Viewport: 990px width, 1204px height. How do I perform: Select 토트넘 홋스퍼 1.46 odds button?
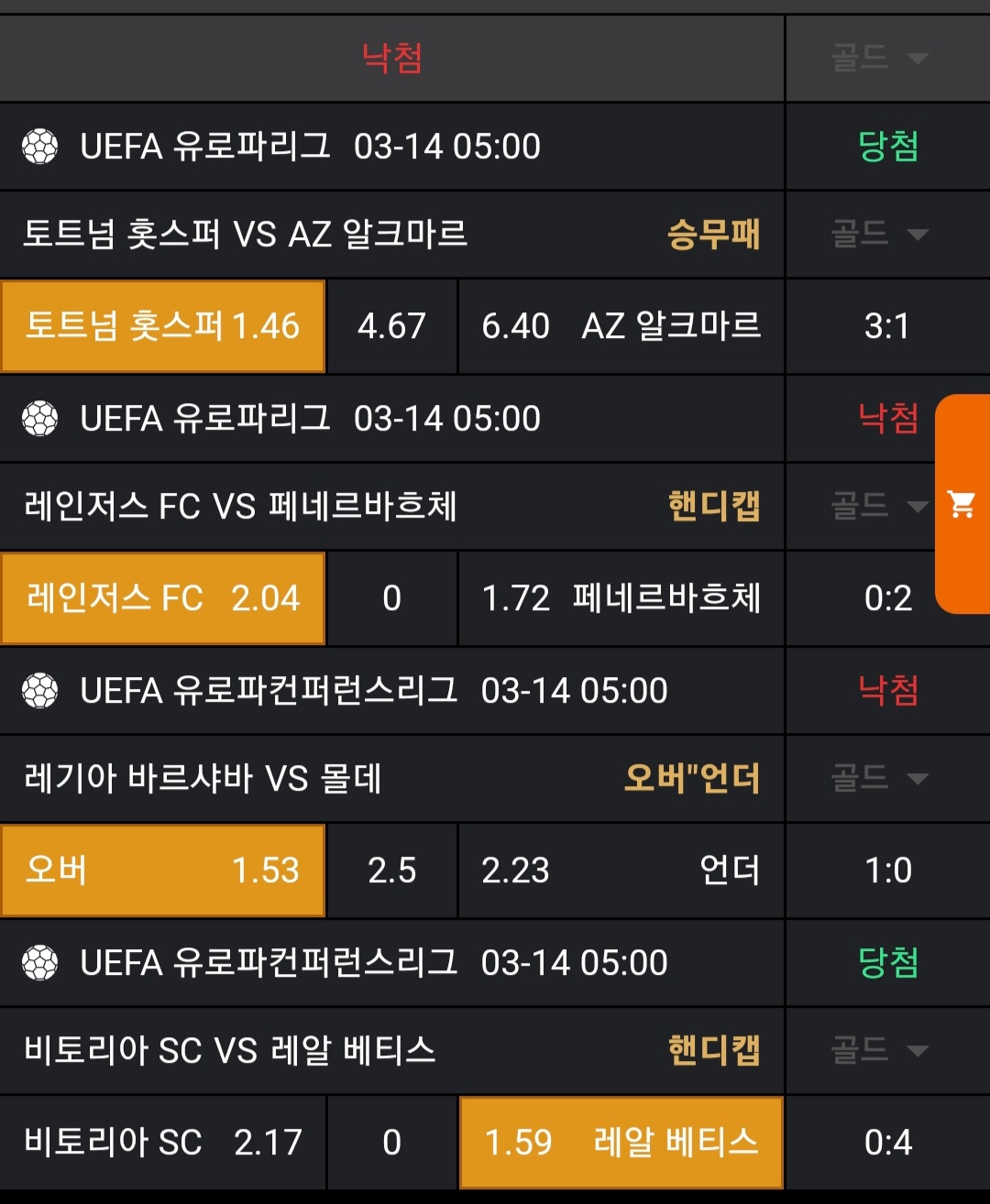tap(163, 326)
